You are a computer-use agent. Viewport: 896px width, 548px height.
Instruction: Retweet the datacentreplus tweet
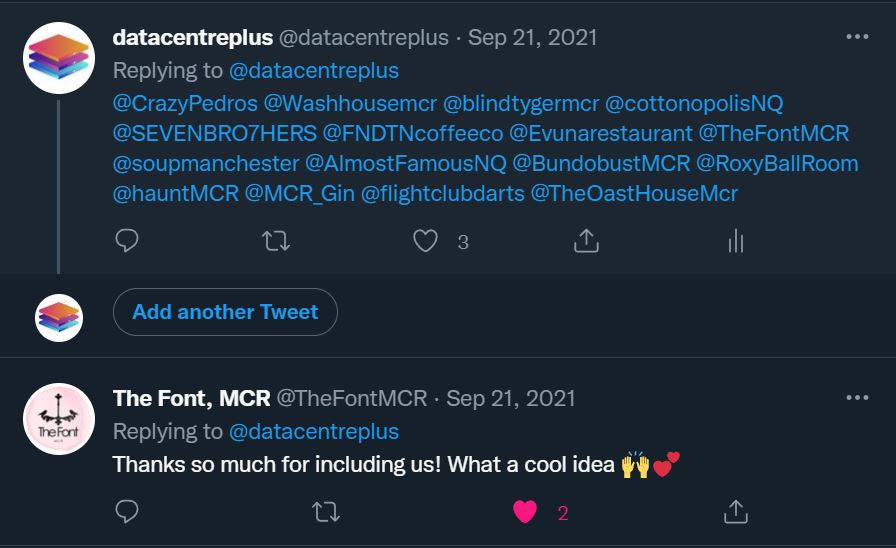click(x=275, y=241)
